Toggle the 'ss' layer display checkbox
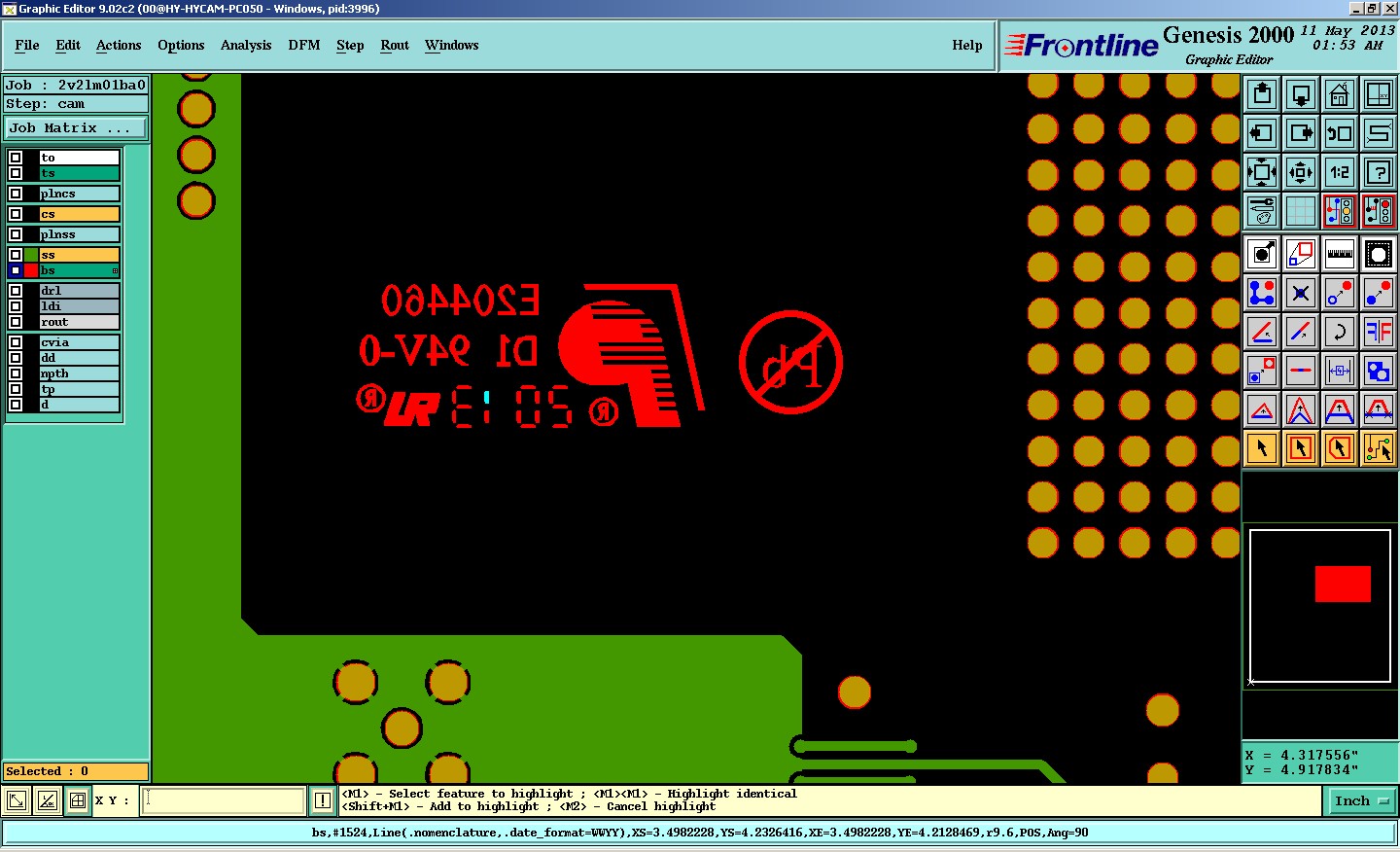The image size is (1400, 852). pyautogui.click(x=16, y=255)
